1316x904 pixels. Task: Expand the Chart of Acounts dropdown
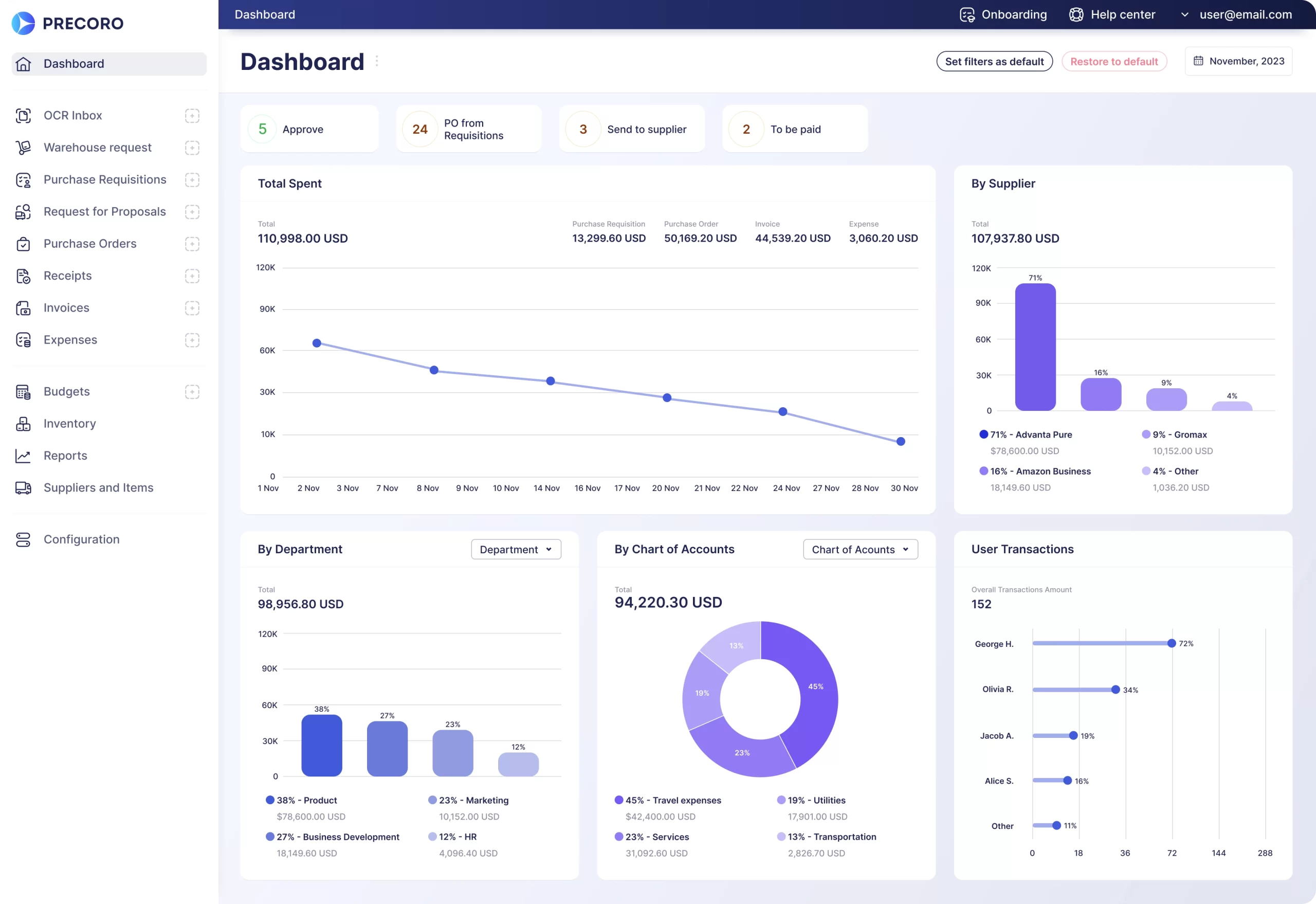click(x=860, y=549)
